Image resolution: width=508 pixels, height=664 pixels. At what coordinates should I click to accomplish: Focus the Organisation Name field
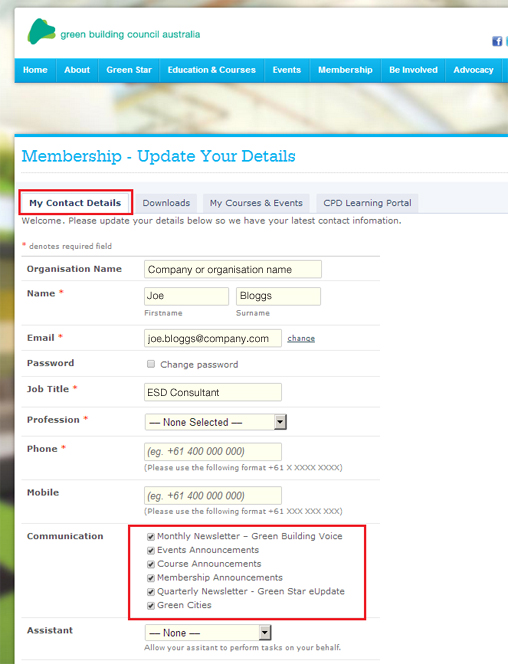(233, 269)
